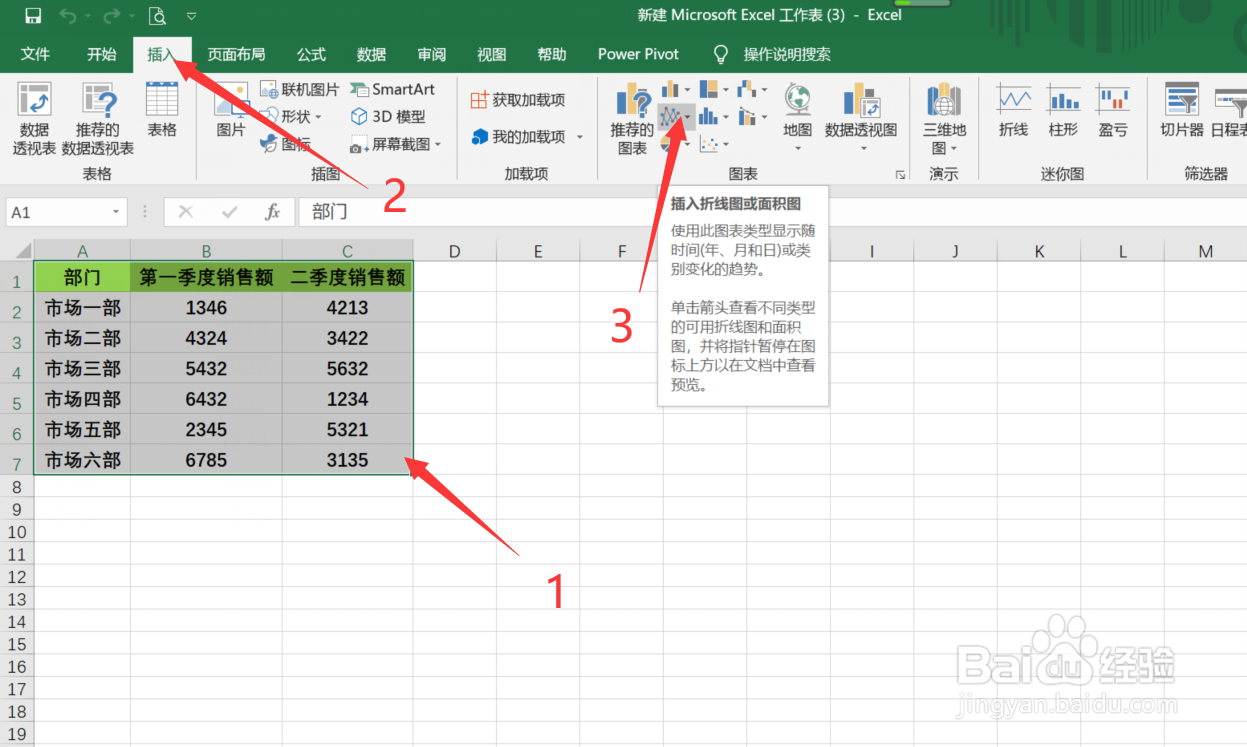Select cell A1 containing 部门
Image resolution: width=1247 pixels, height=747 pixels.
coord(82,277)
